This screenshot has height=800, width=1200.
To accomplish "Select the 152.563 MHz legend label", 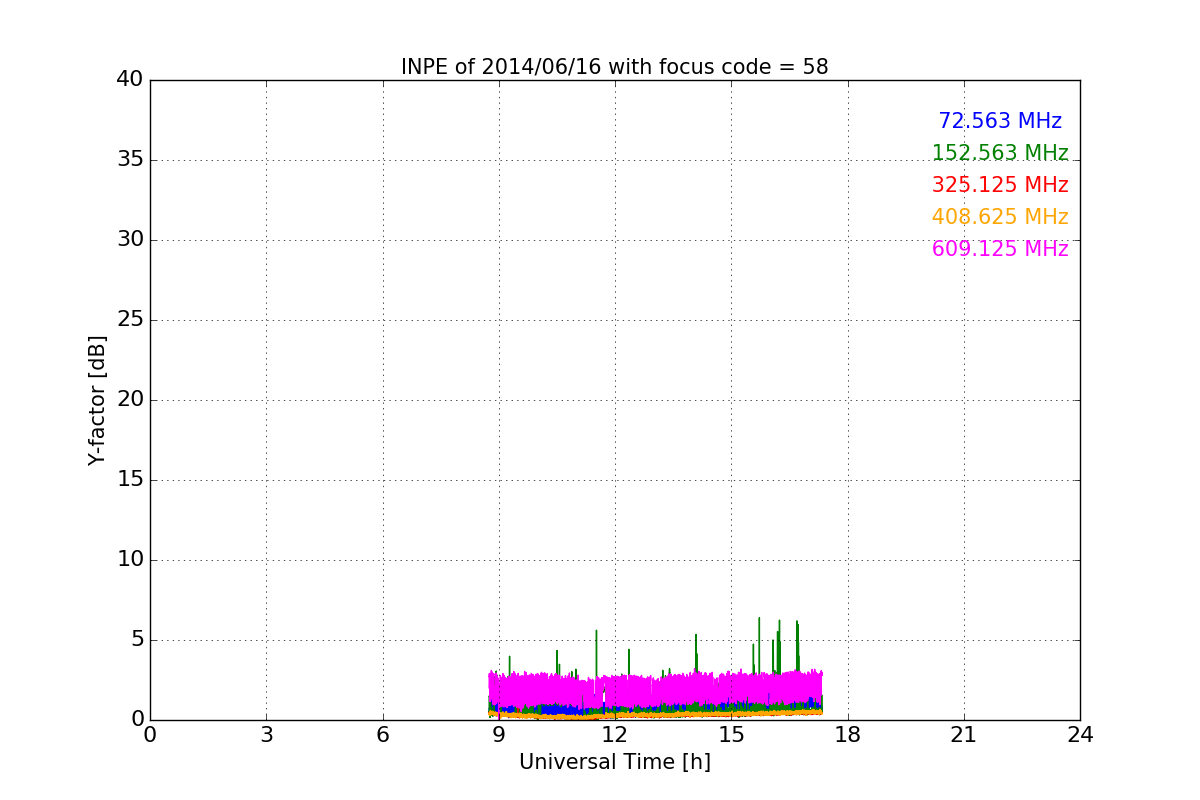I will click(1000, 153).
